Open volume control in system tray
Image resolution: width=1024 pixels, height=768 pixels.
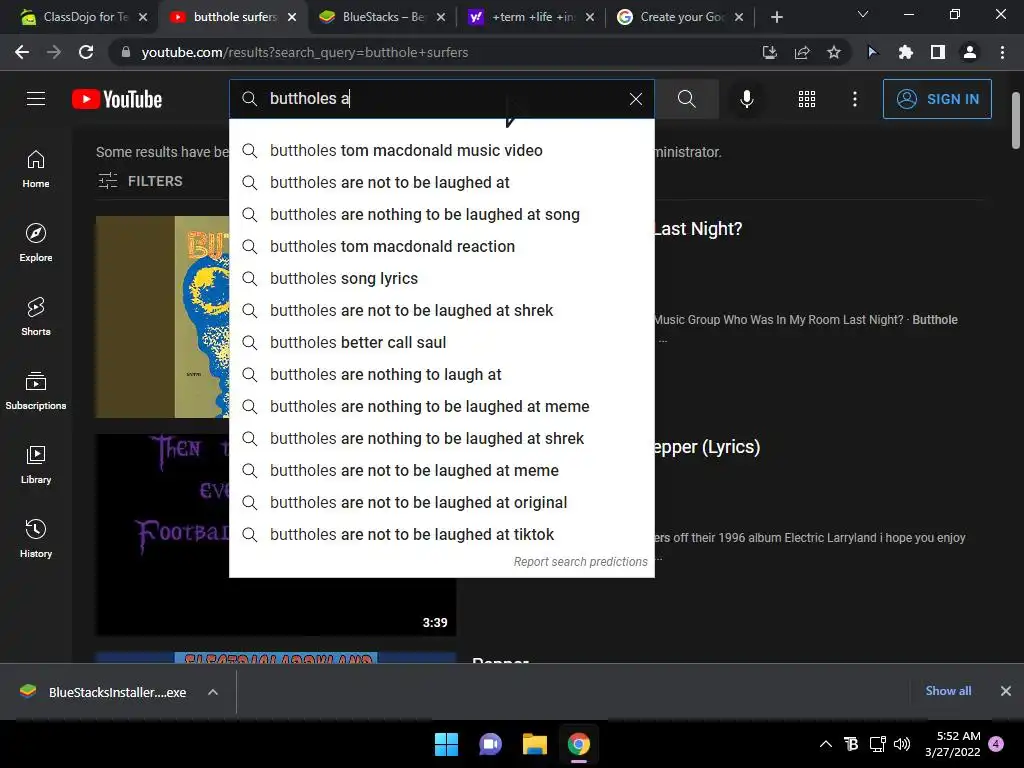902,744
